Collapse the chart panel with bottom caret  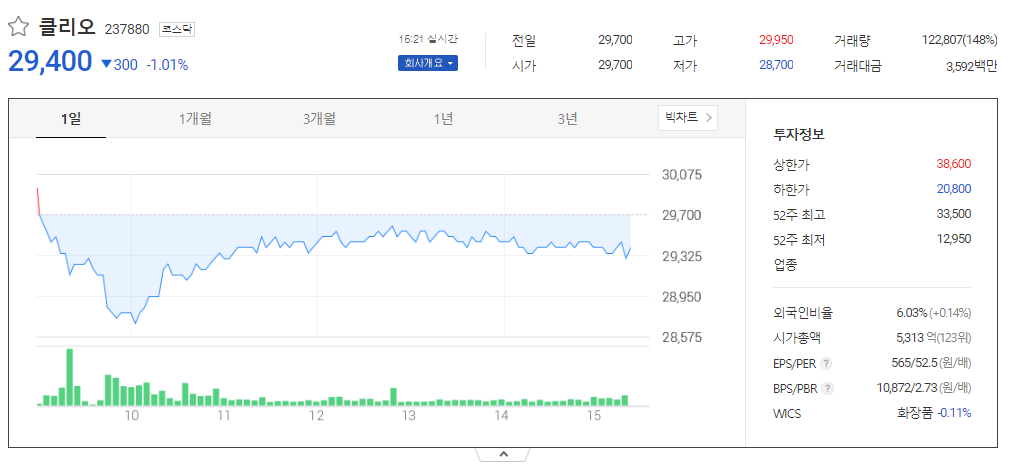tap(503, 454)
